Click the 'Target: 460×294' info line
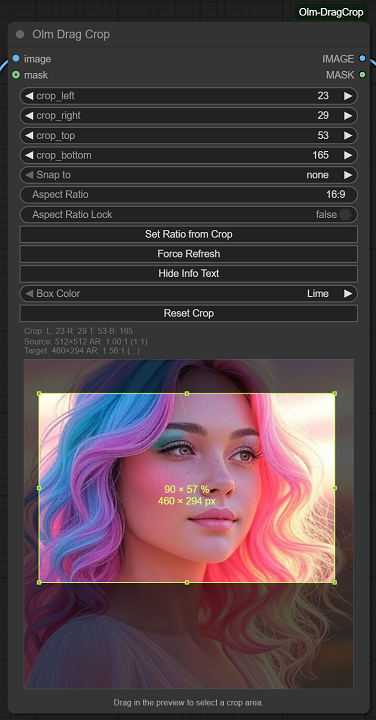 tap(82, 351)
